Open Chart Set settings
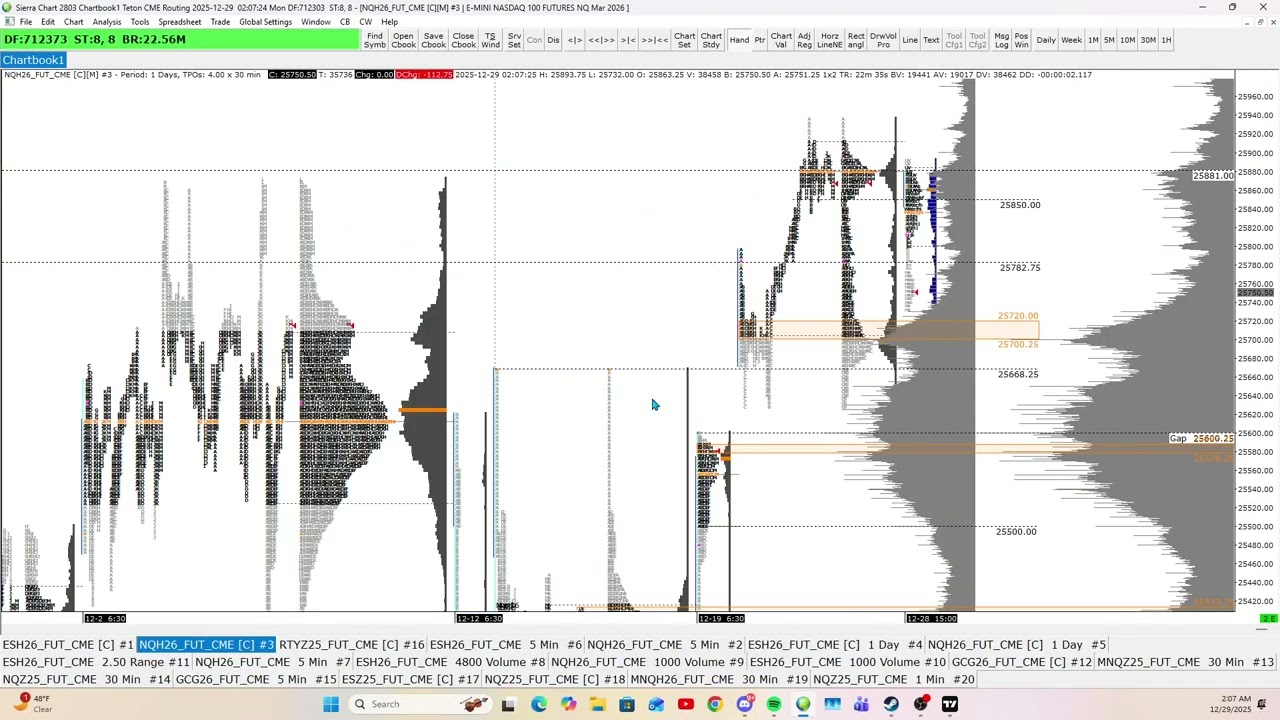The height and width of the screenshot is (720, 1280). 684,40
